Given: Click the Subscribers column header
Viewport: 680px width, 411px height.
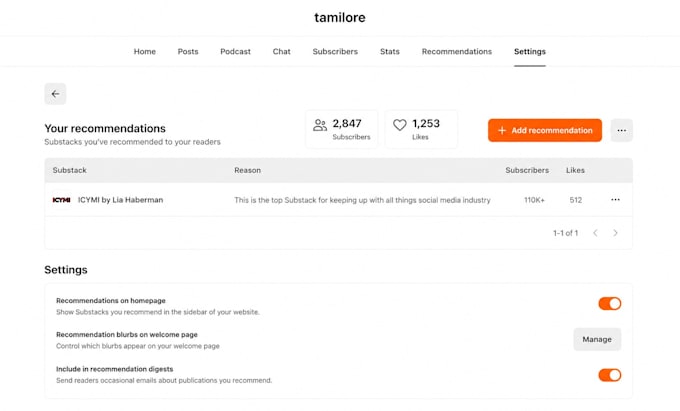Looking at the screenshot, I should (527, 170).
